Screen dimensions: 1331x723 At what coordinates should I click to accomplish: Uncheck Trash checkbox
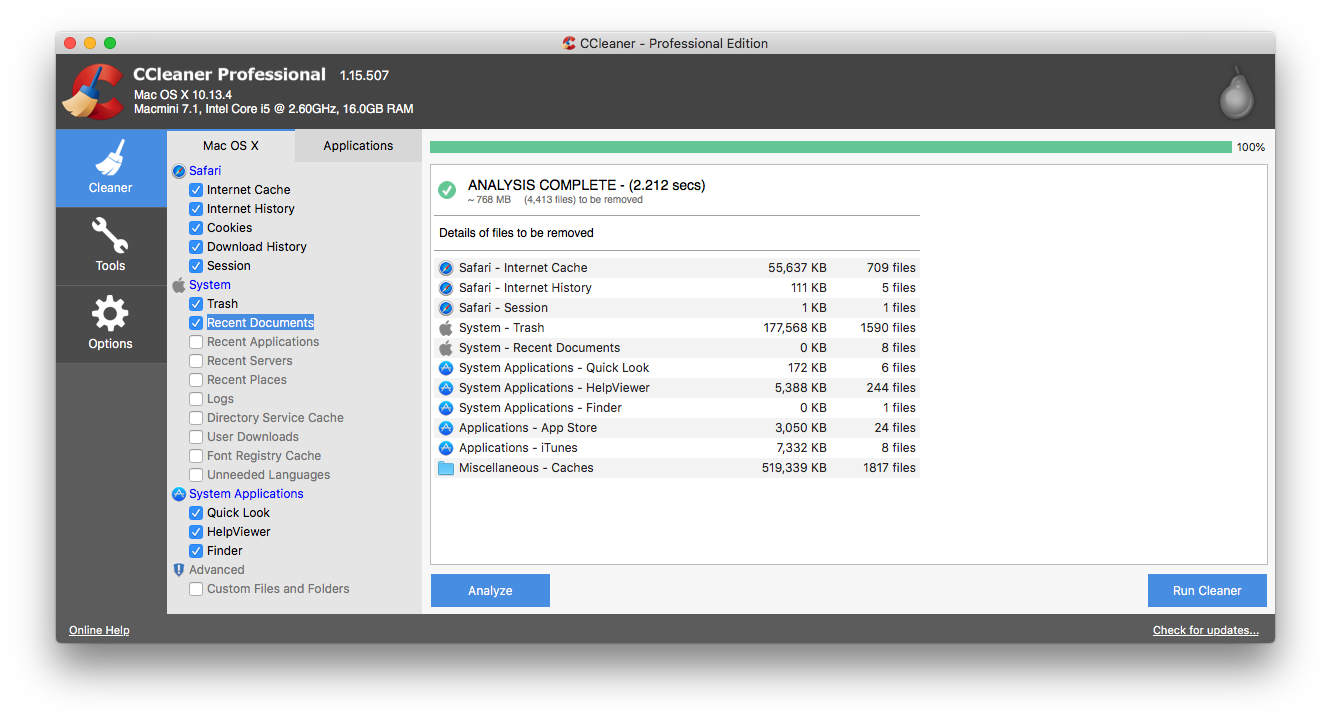point(196,304)
